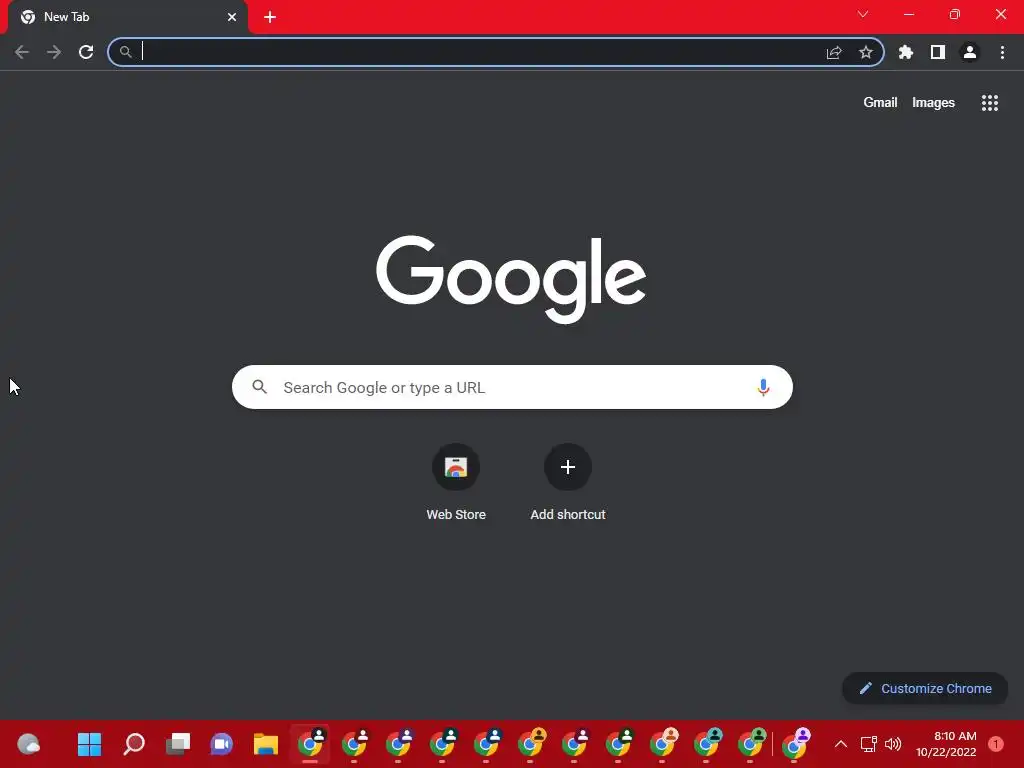This screenshot has height=768, width=1024.
Task: Show hidden system tray icons
Action: (x=841, y=744)
